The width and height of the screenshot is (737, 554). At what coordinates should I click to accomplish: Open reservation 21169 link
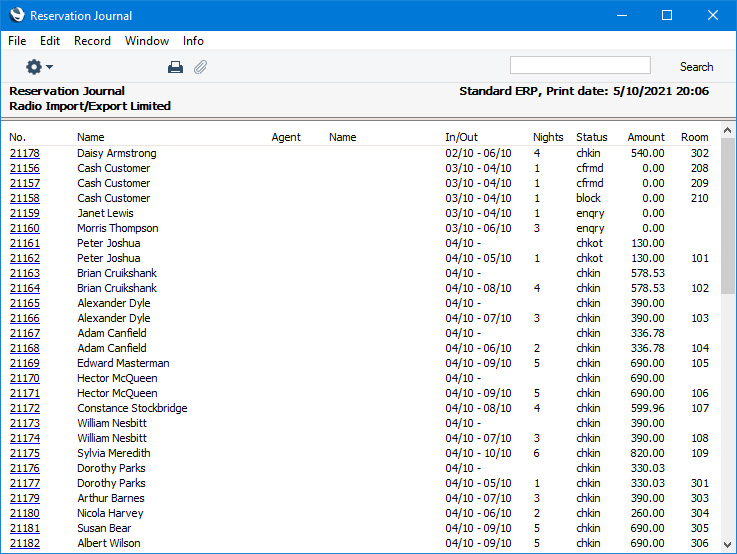pos(25,363)
